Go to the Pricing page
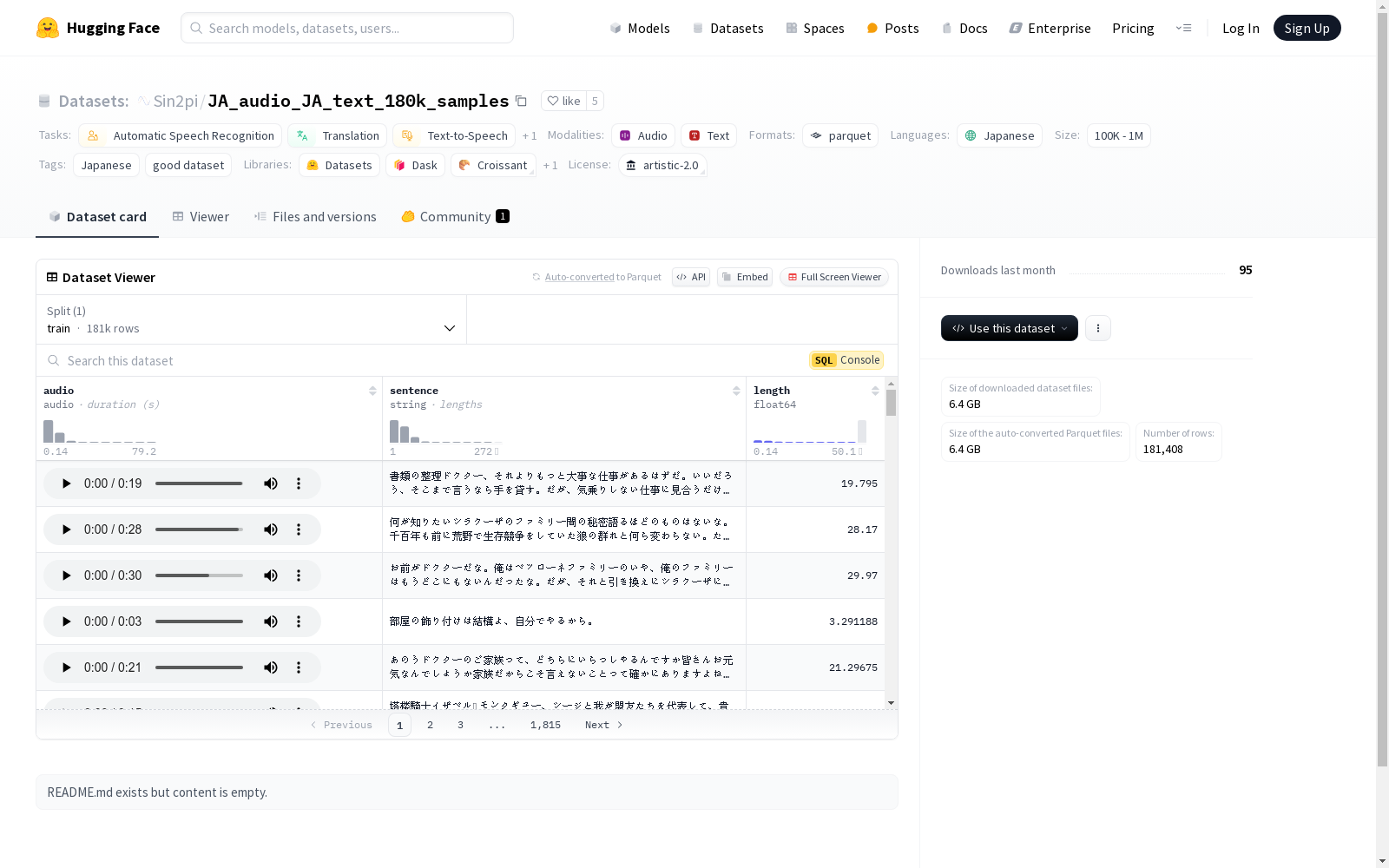This screenshot has width=1389, height=868. [1133, 28]
